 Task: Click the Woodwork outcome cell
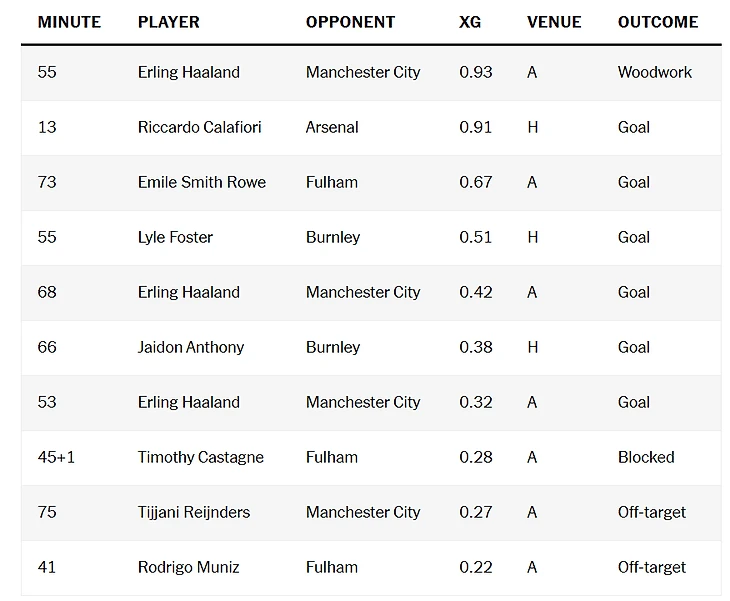pos(655,72)
